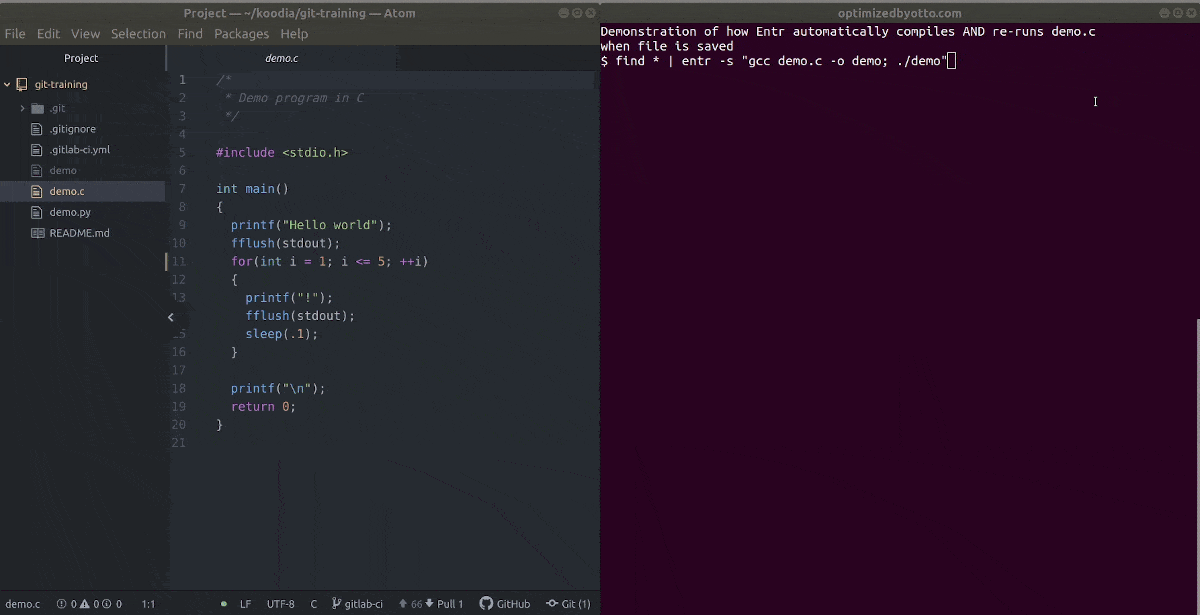The width and height of the screenshot is (1200, 615).
Task: Click the int main() line
Action: (252, 189)
